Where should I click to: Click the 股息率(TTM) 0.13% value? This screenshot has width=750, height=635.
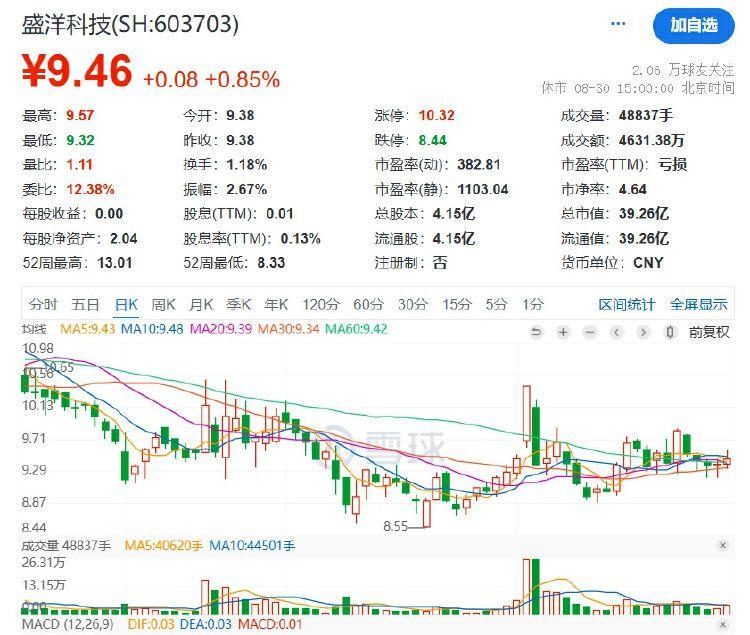[x=300, y=238]
